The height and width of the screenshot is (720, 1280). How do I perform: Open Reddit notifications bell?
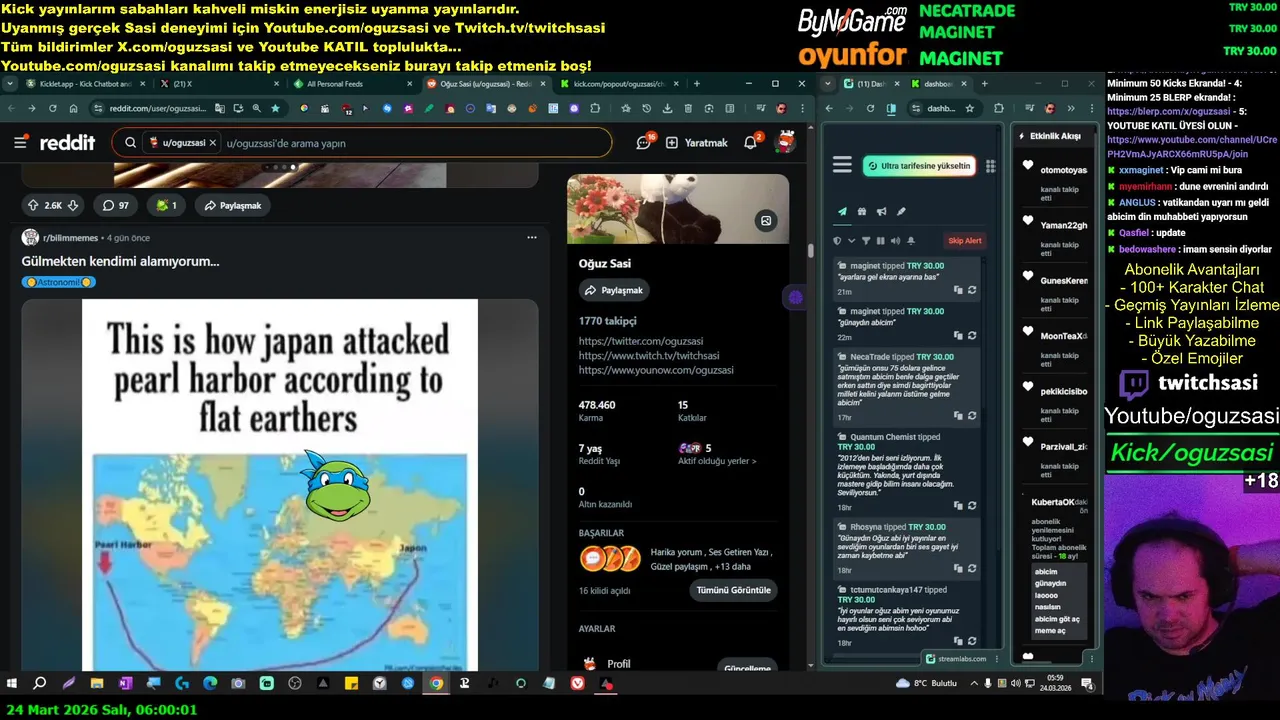[751, 143]
